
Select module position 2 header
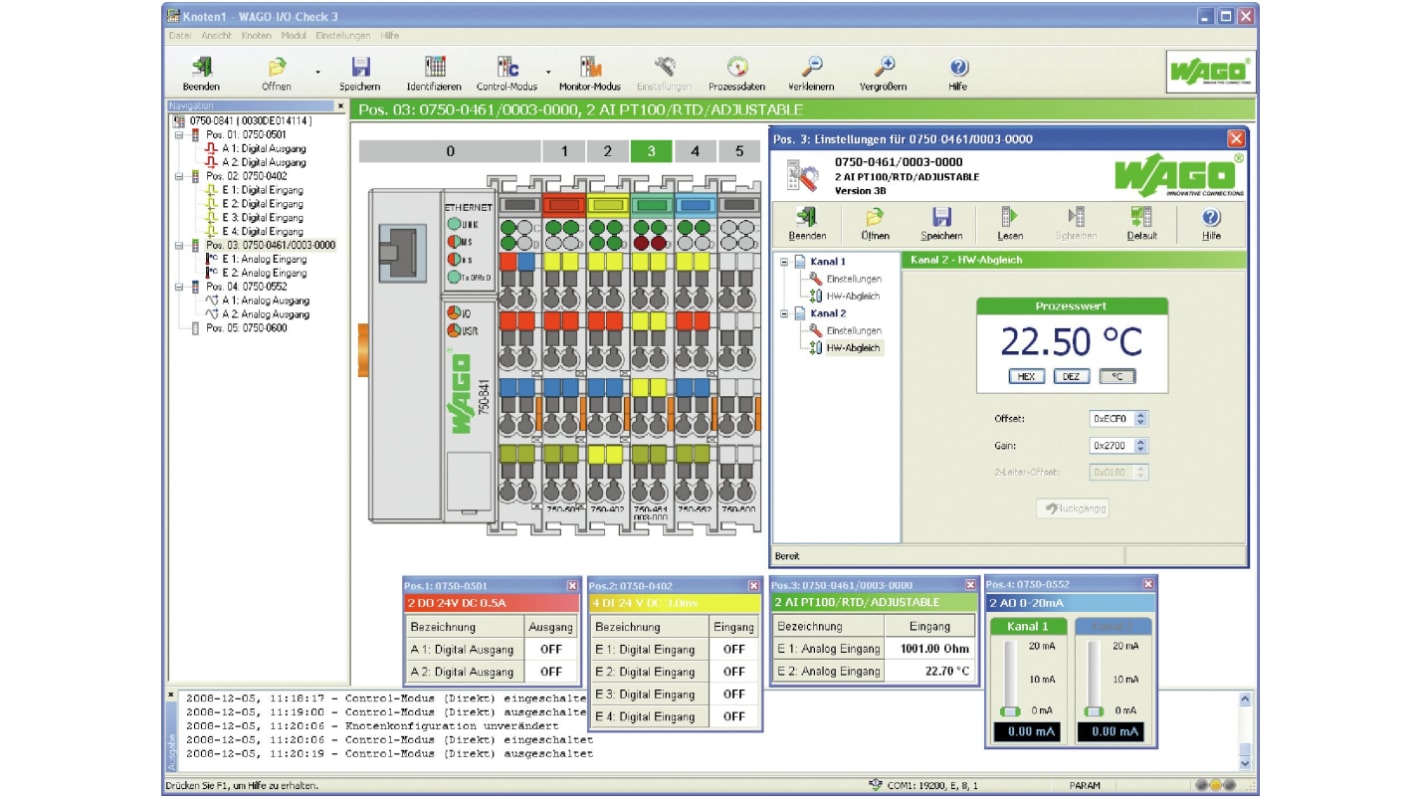point(607,151)
